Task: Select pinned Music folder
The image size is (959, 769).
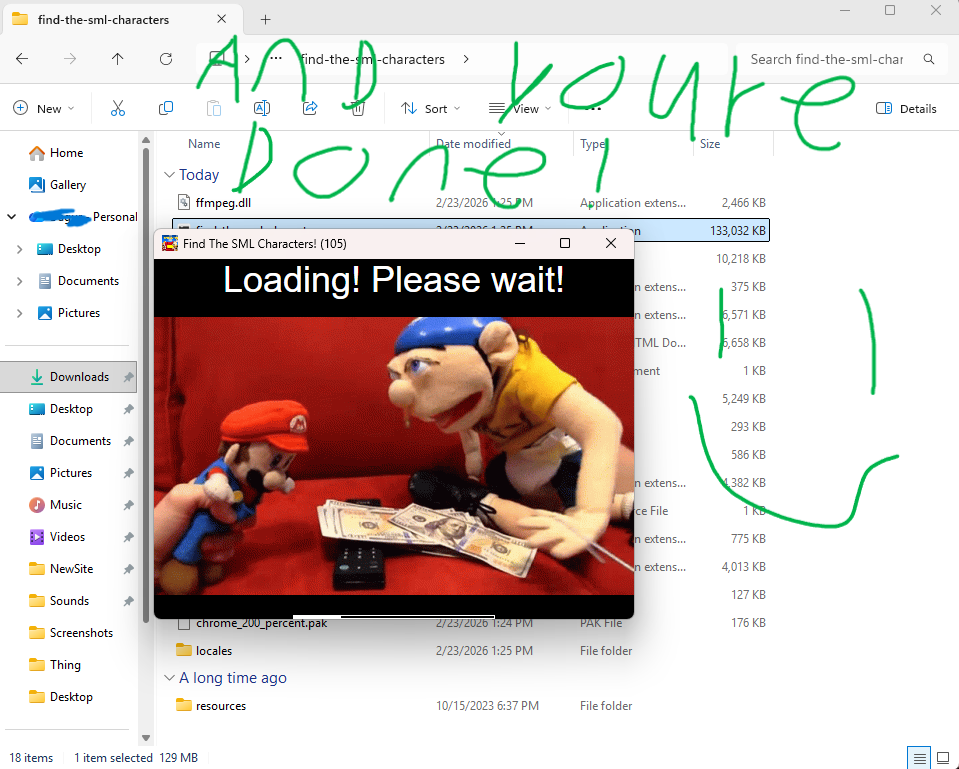Action: pos(65,505)
